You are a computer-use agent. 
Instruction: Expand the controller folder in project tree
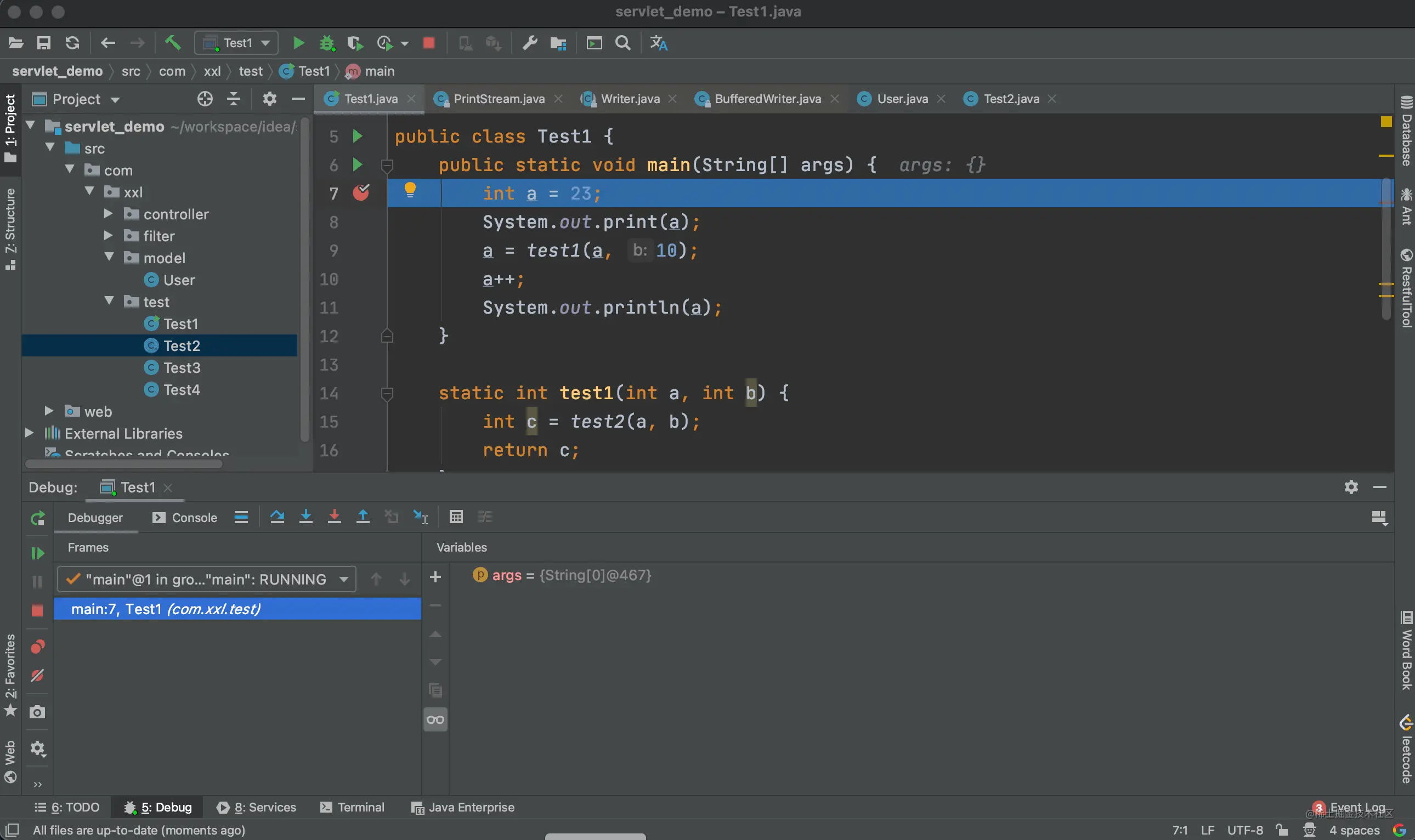[x=108, y=214]
